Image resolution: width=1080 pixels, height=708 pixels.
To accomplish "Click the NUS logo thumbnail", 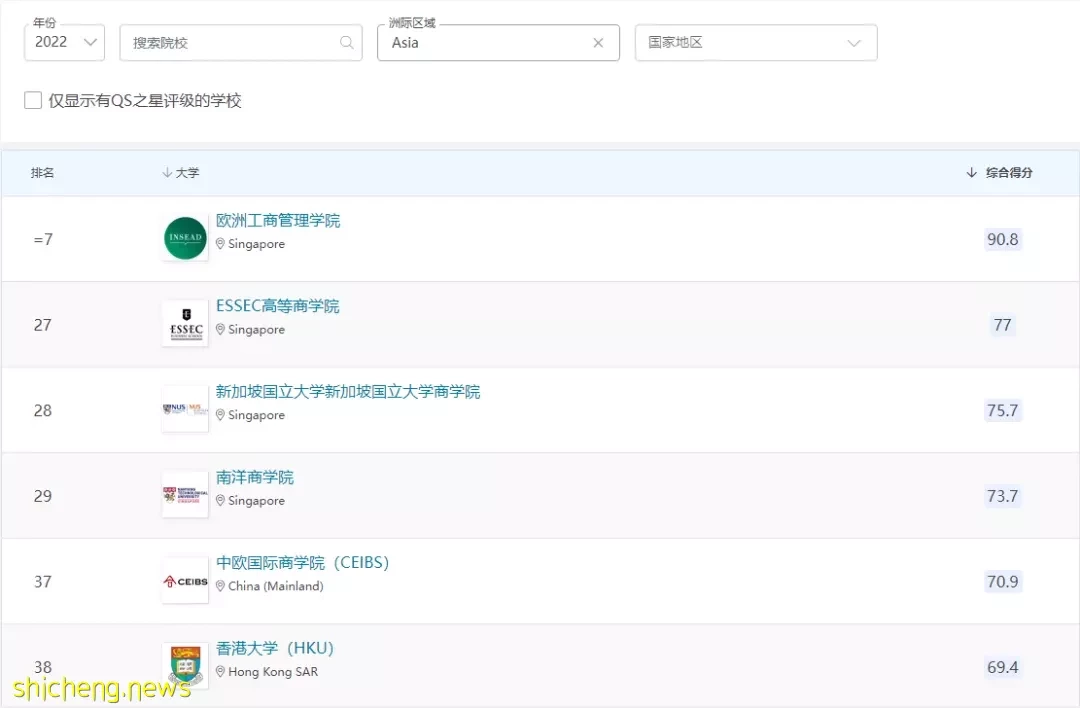I will click(185, 409).
